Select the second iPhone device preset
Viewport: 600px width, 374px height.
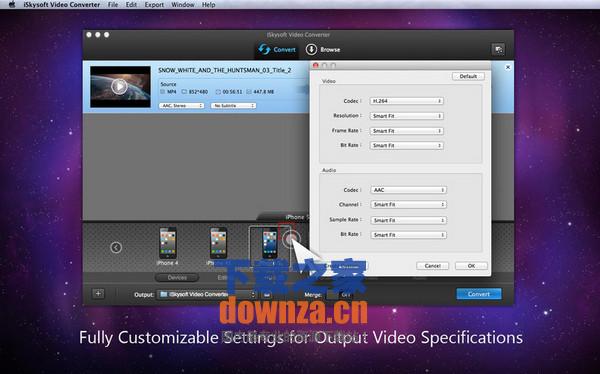click(218, 245)
